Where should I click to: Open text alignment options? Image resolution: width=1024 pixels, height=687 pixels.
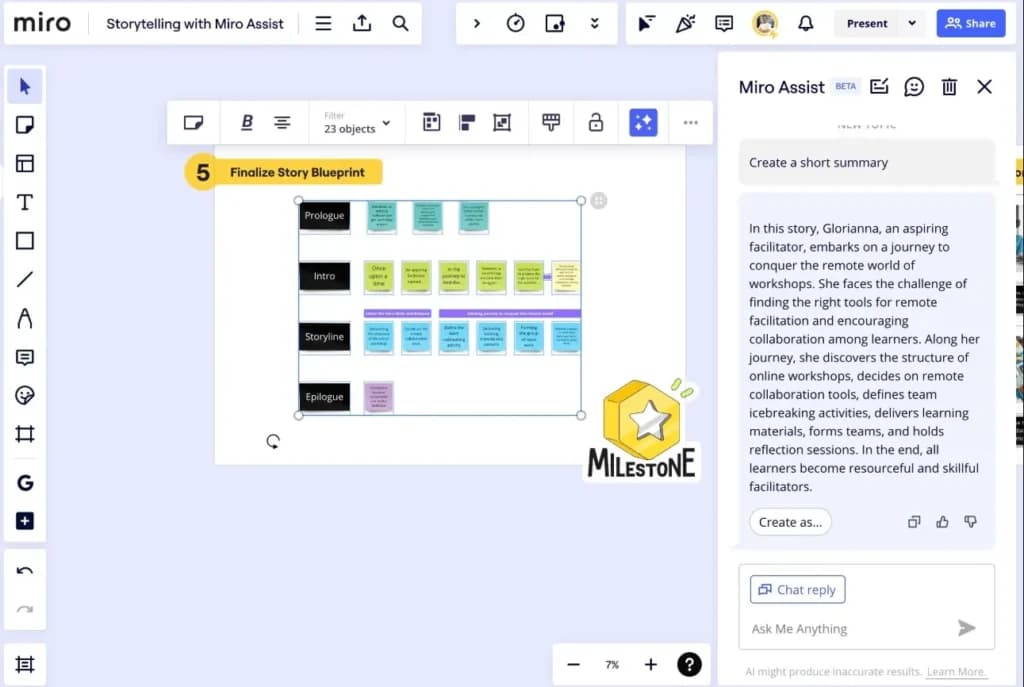(282, 122)
